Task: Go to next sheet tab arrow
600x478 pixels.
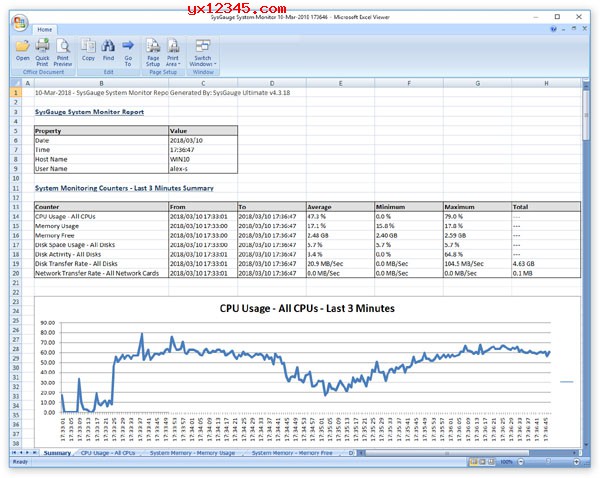Action: click(27, 453)
